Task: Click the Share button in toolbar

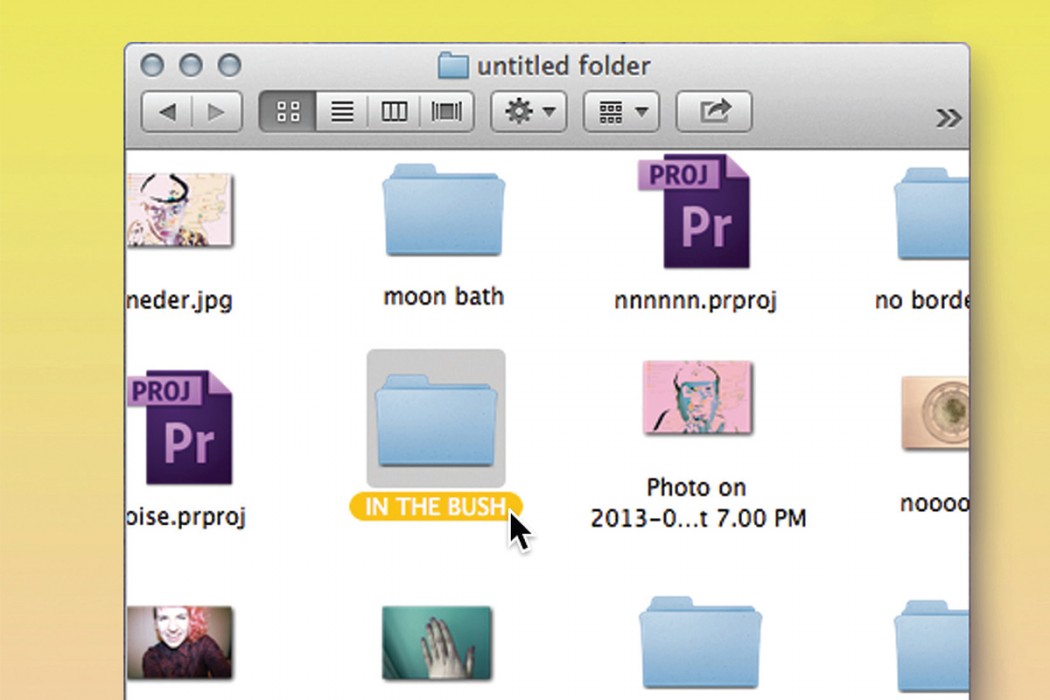Action: (x=714, y=112)
